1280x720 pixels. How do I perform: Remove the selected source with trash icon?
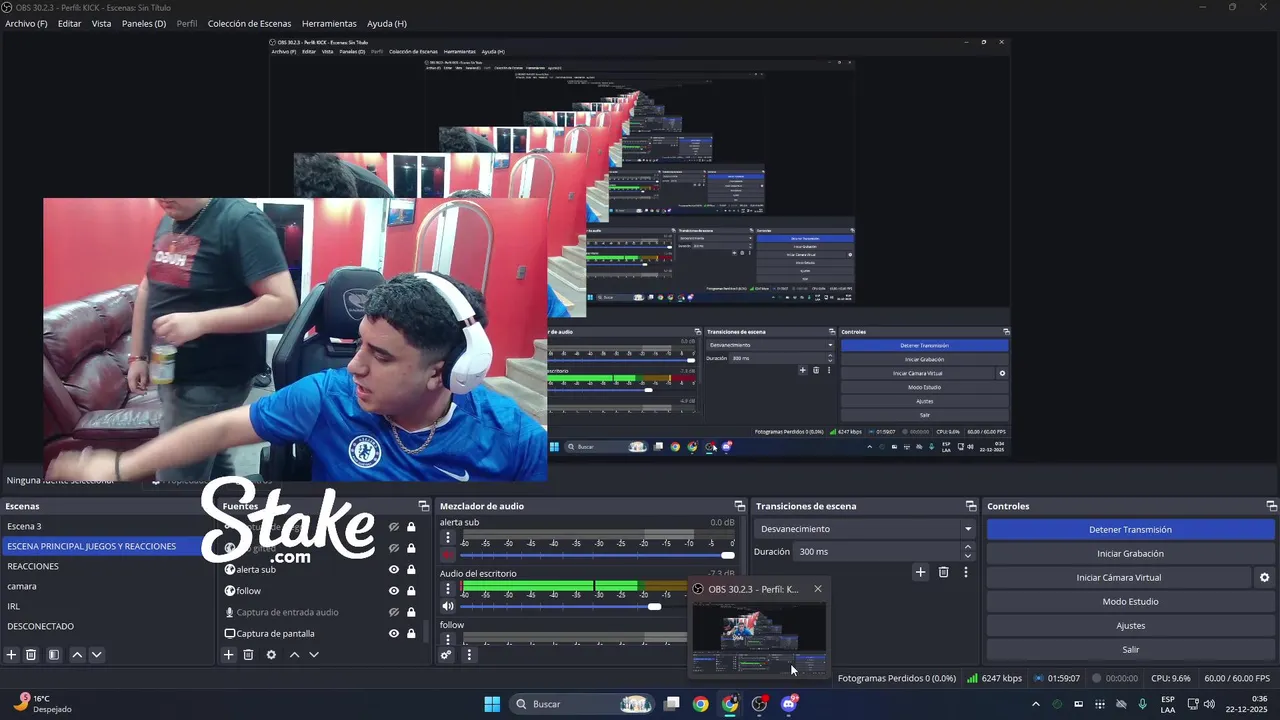[x=248, y=655]
